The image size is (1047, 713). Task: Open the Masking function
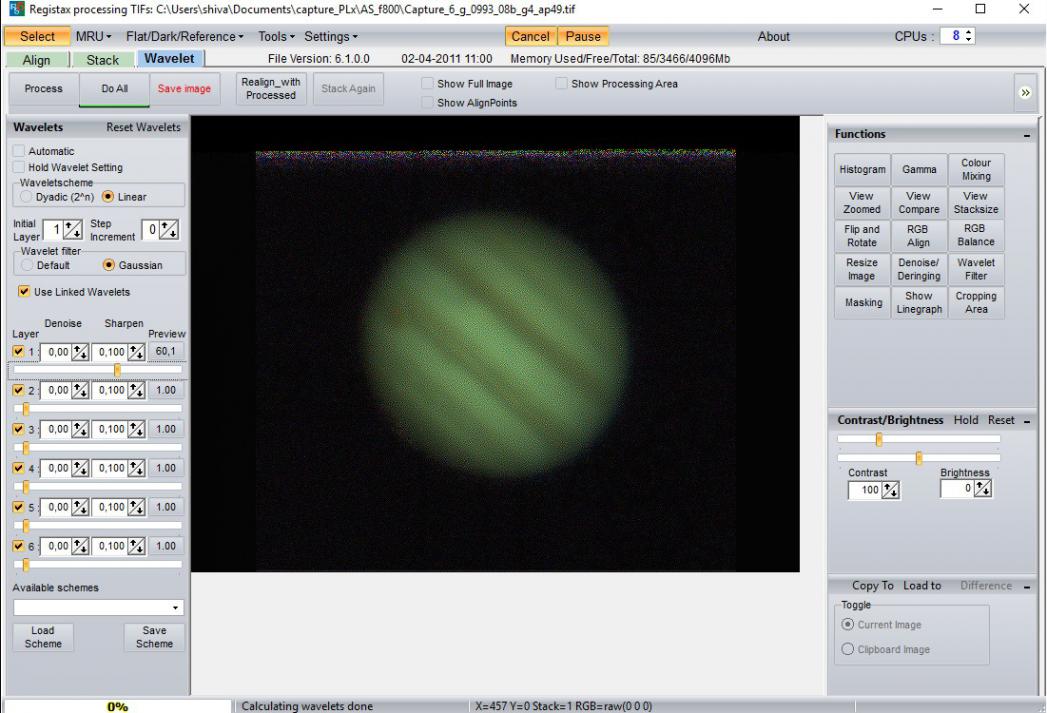(862, 302)
